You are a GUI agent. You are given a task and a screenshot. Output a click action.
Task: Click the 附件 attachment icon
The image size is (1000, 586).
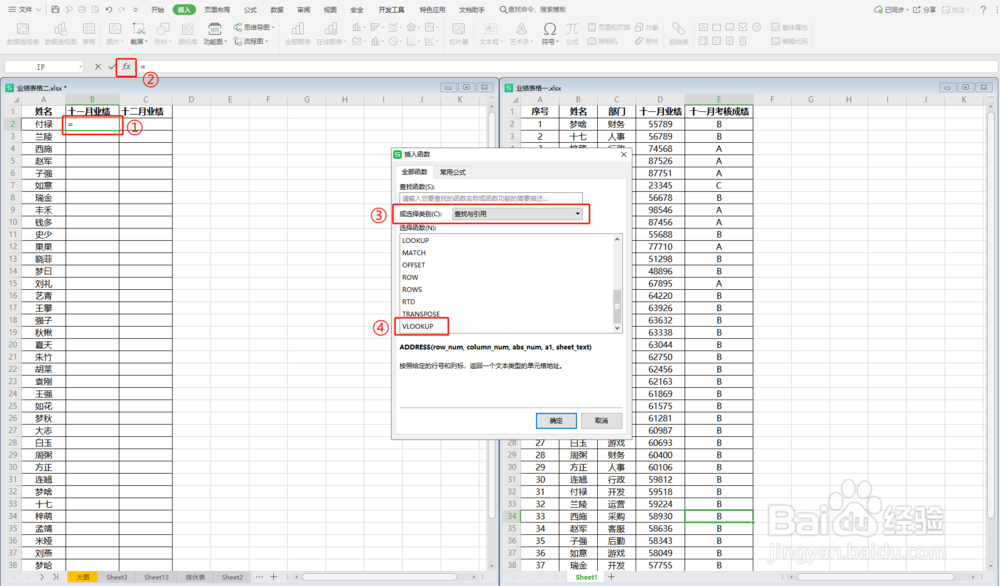pyautogui.click(x=646, y=41)
